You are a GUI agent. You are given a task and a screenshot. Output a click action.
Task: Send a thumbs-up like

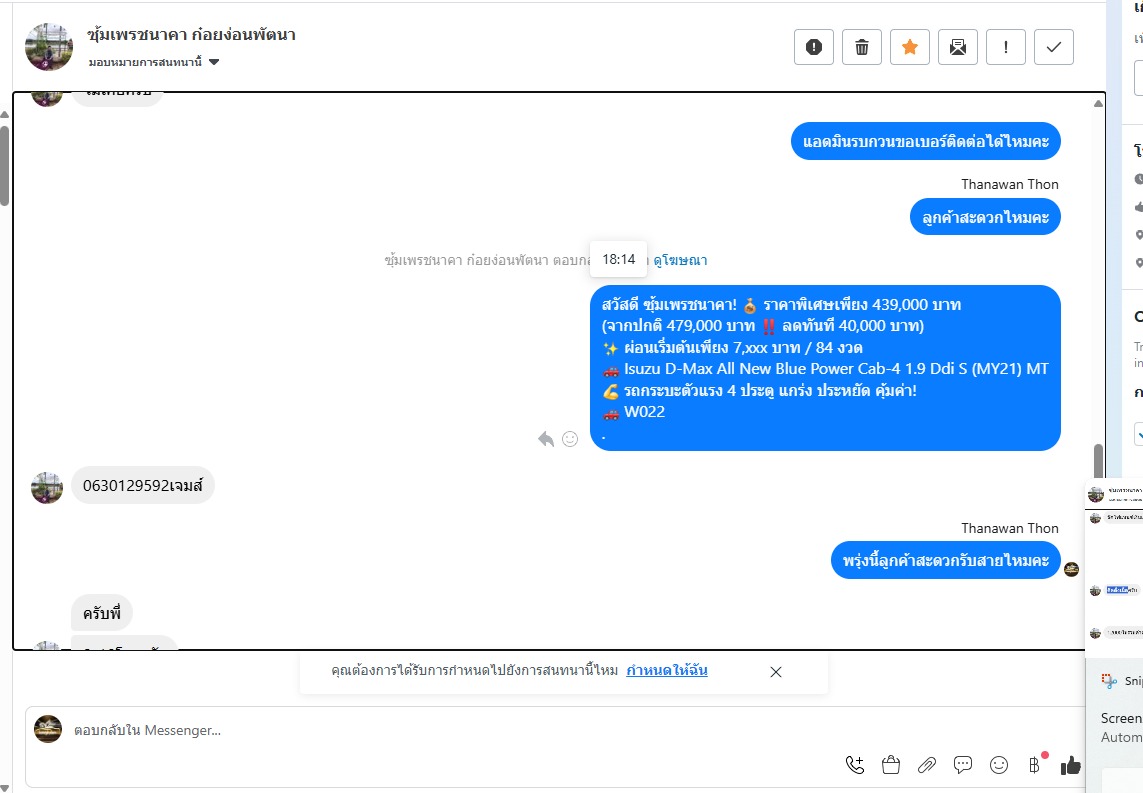(x=1071, y=765)
